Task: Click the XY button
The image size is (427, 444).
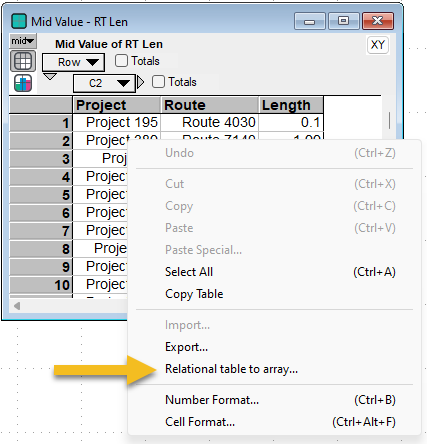Action: point(377,45)
